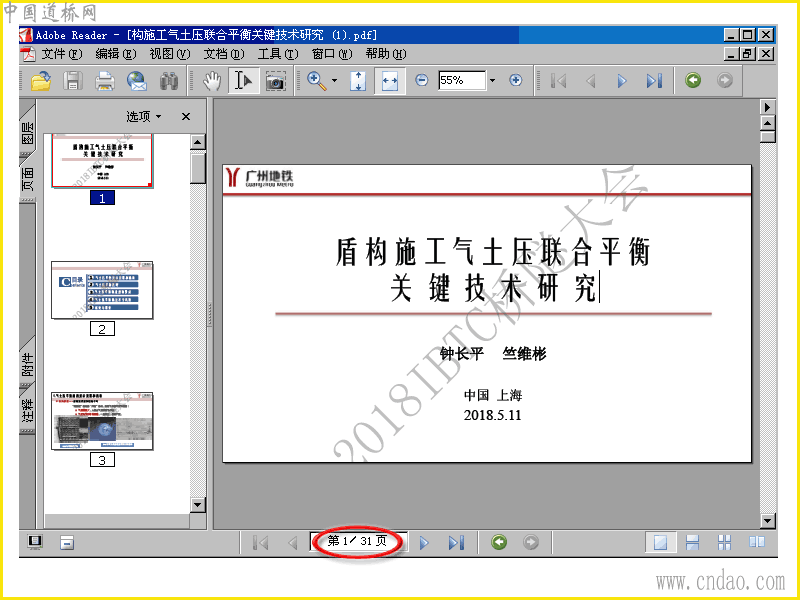The image size is (800, 600).
Task: Click green previous view button in status bar
Action: [499, 542]
